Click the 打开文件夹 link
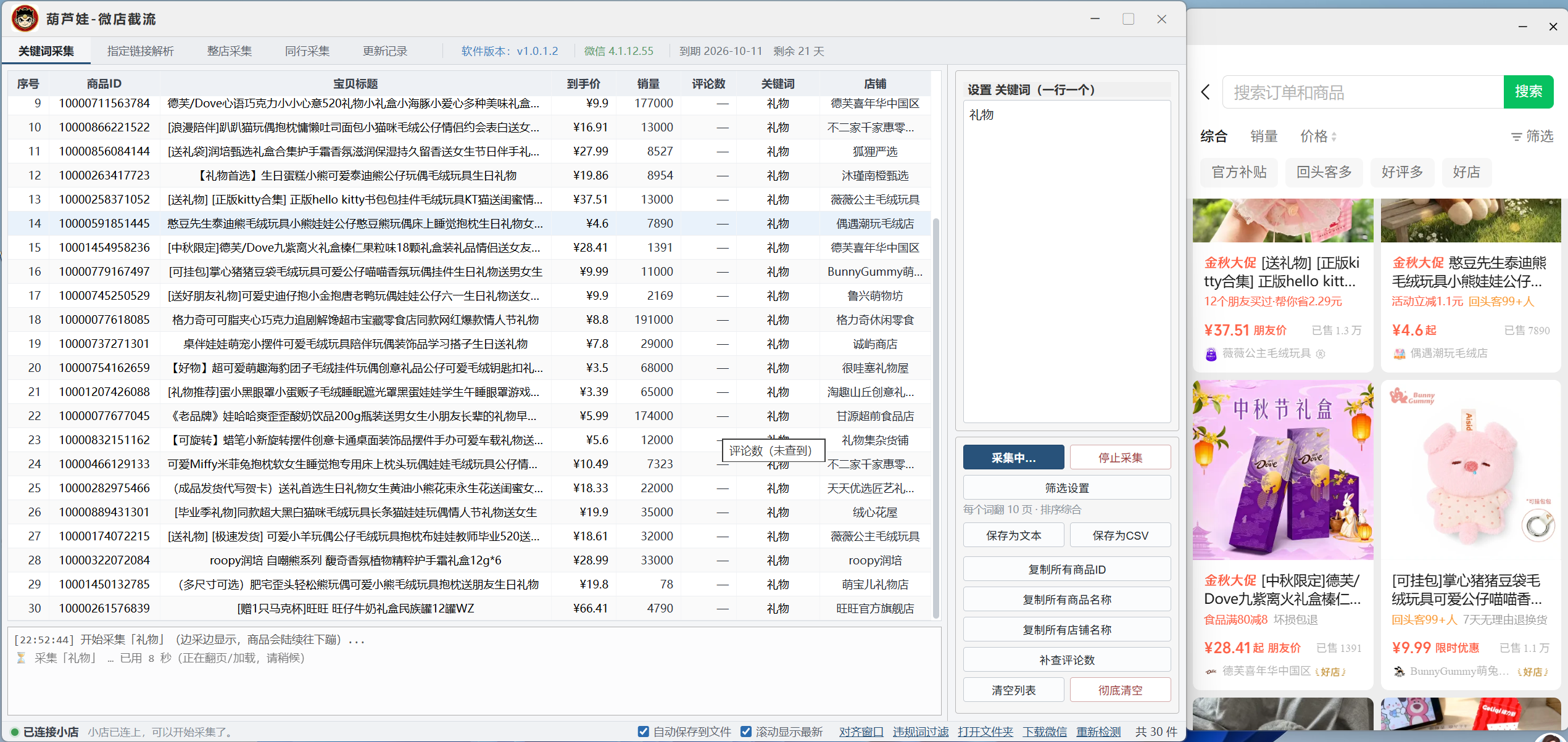 [985, 732]
